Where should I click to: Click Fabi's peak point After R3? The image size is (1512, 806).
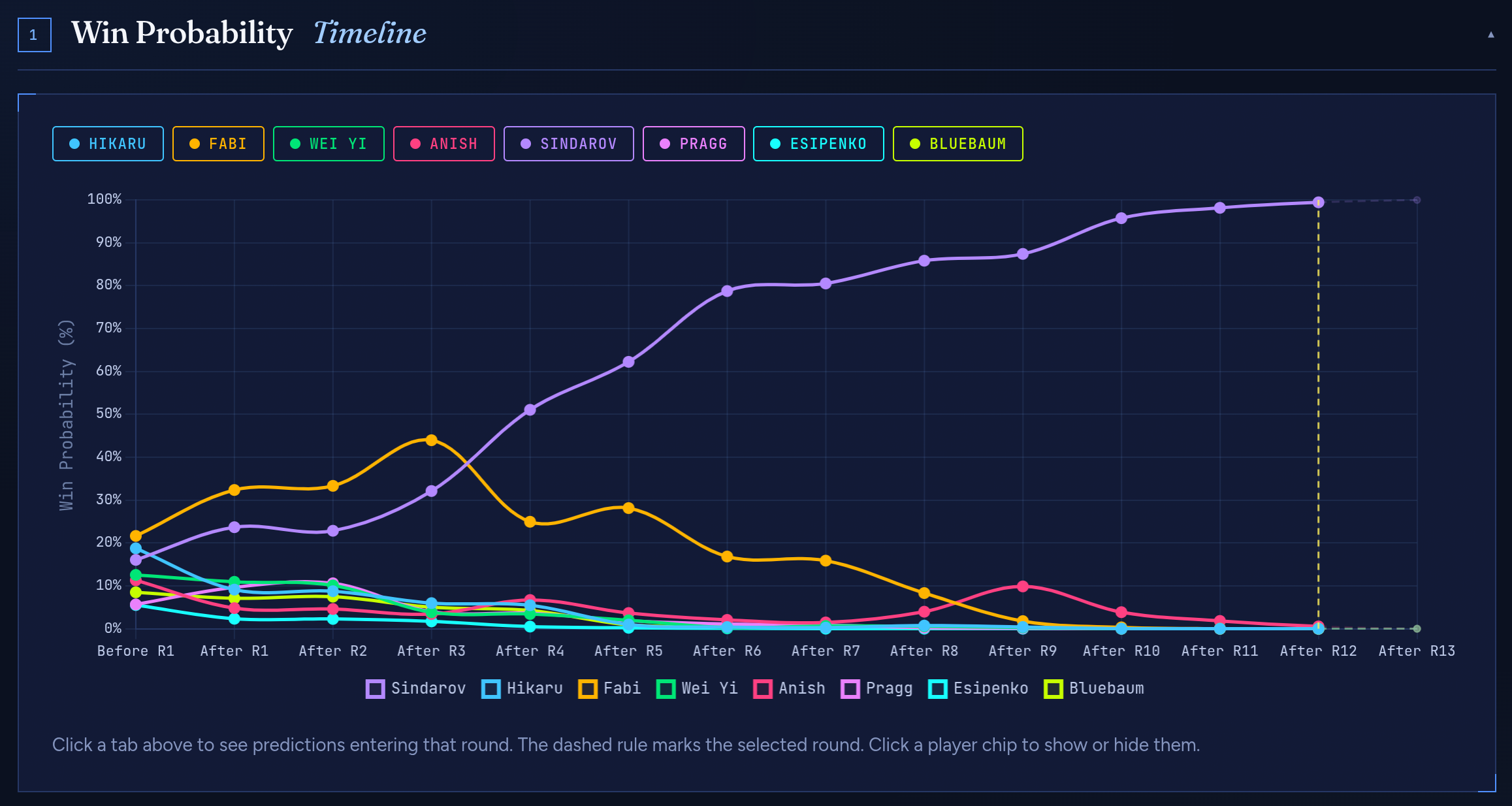click(431, 440)
